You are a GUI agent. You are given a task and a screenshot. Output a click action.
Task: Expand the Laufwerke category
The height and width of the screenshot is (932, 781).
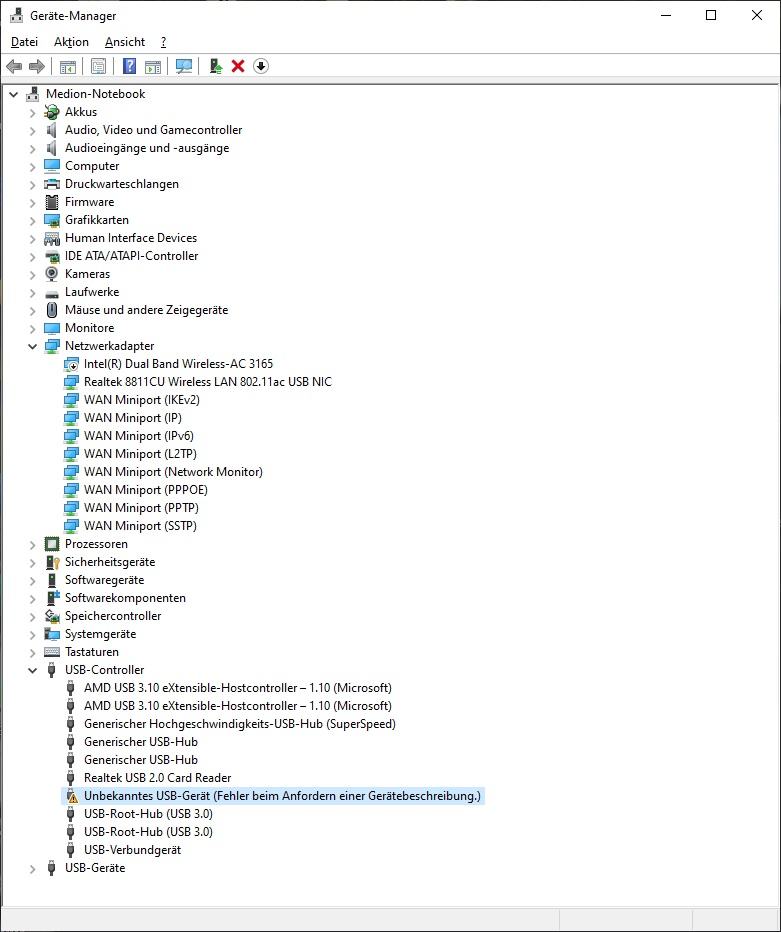[x=32, y=292]
